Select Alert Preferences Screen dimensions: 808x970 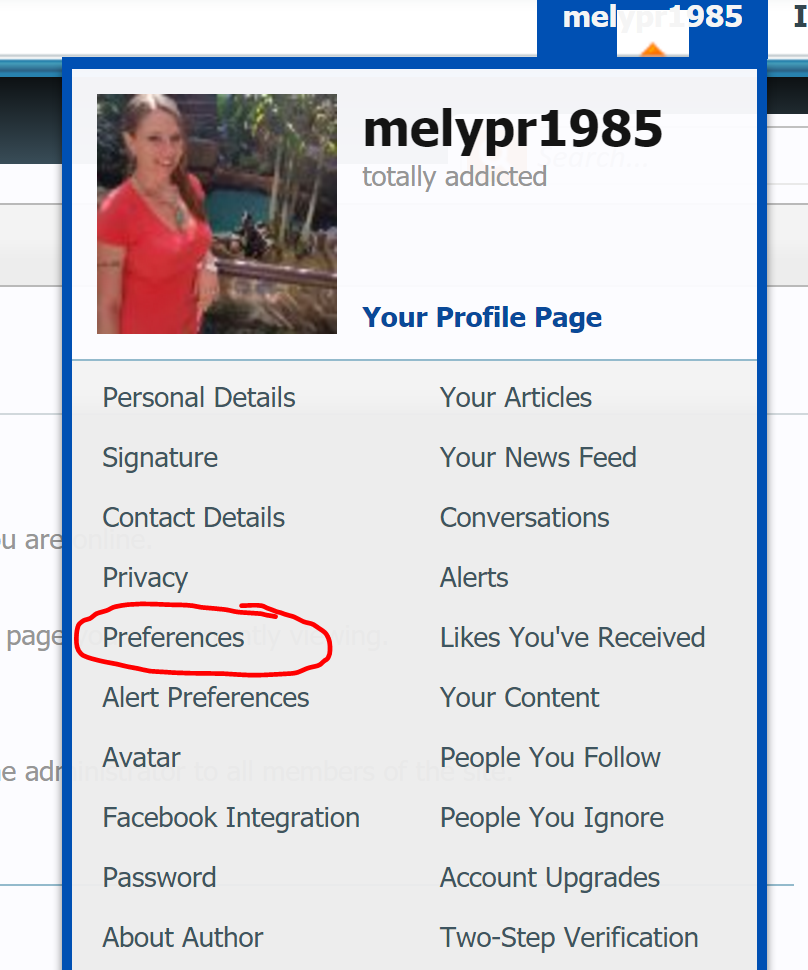pos(205,698)
